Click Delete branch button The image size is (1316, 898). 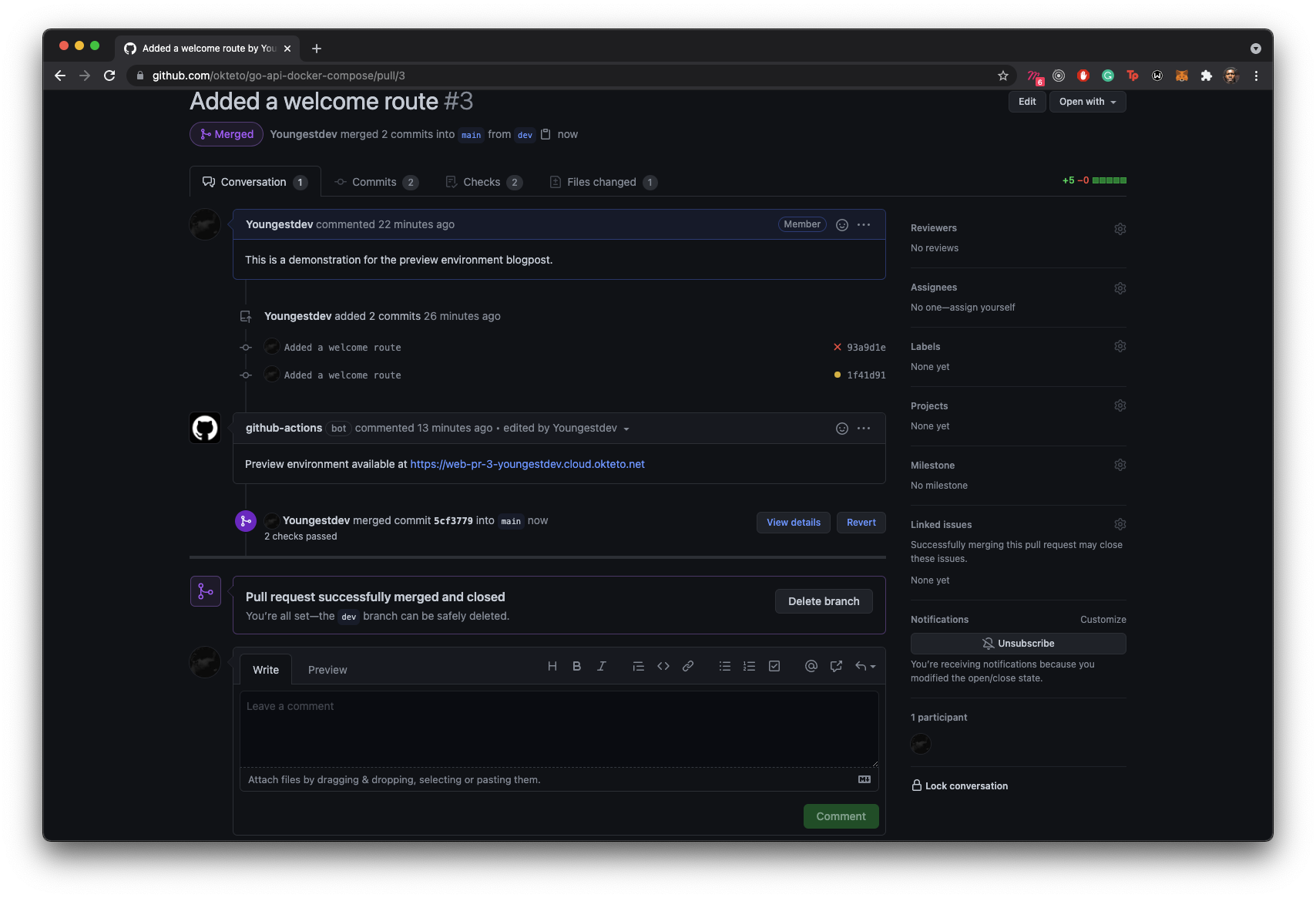pos(824,601)
